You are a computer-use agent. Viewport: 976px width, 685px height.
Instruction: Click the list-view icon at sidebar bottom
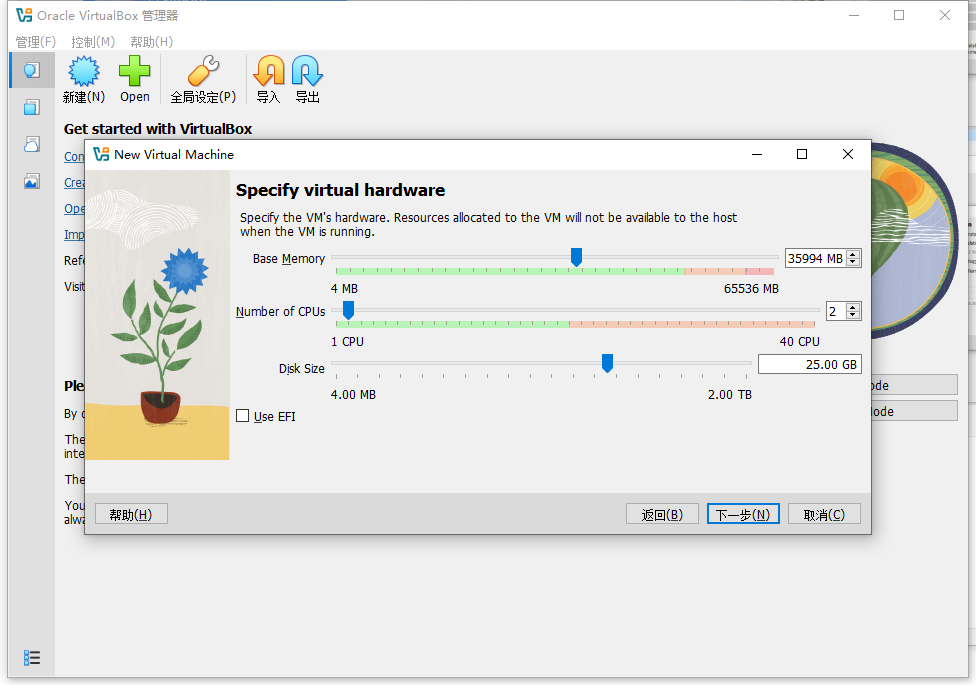tap(32, 657)
